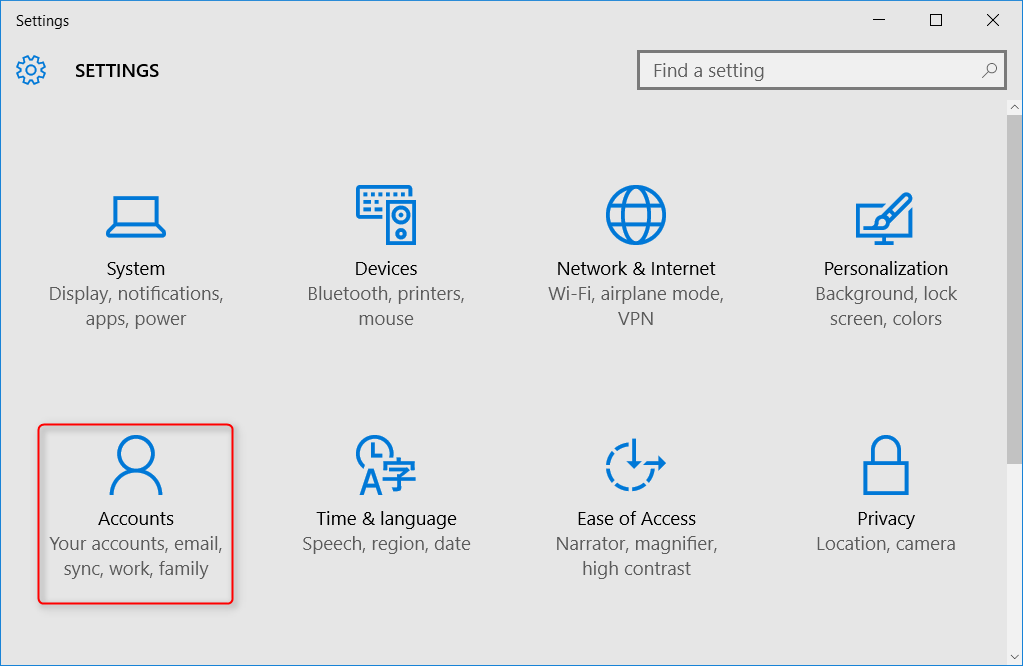The height and width of the screenshot is (666, 1023).
Task: Click the Time & language clock icon
Action: pos(386,465)
